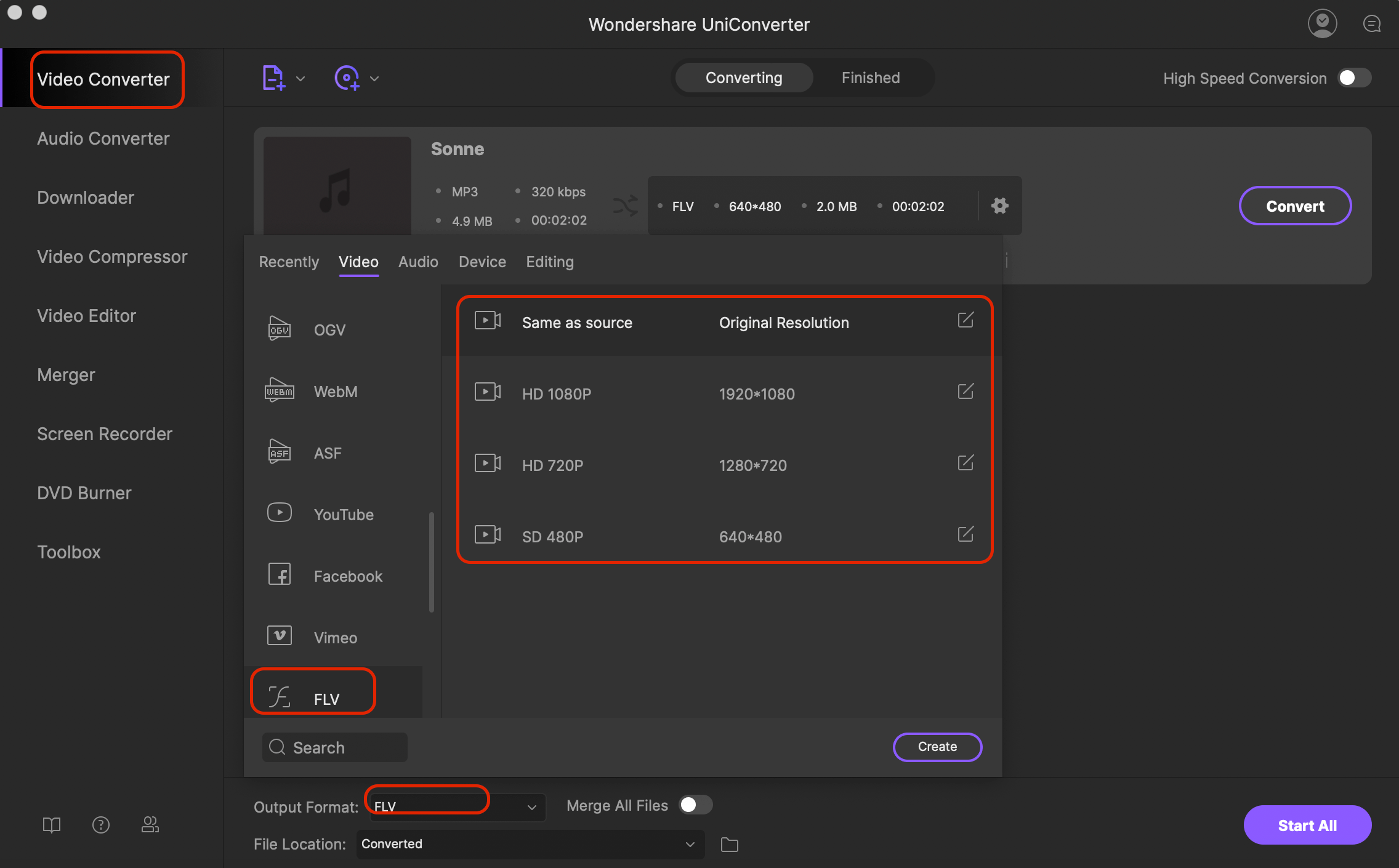Select the Facebook format icon
This screenshot has height=868, width=1399.
279,575
